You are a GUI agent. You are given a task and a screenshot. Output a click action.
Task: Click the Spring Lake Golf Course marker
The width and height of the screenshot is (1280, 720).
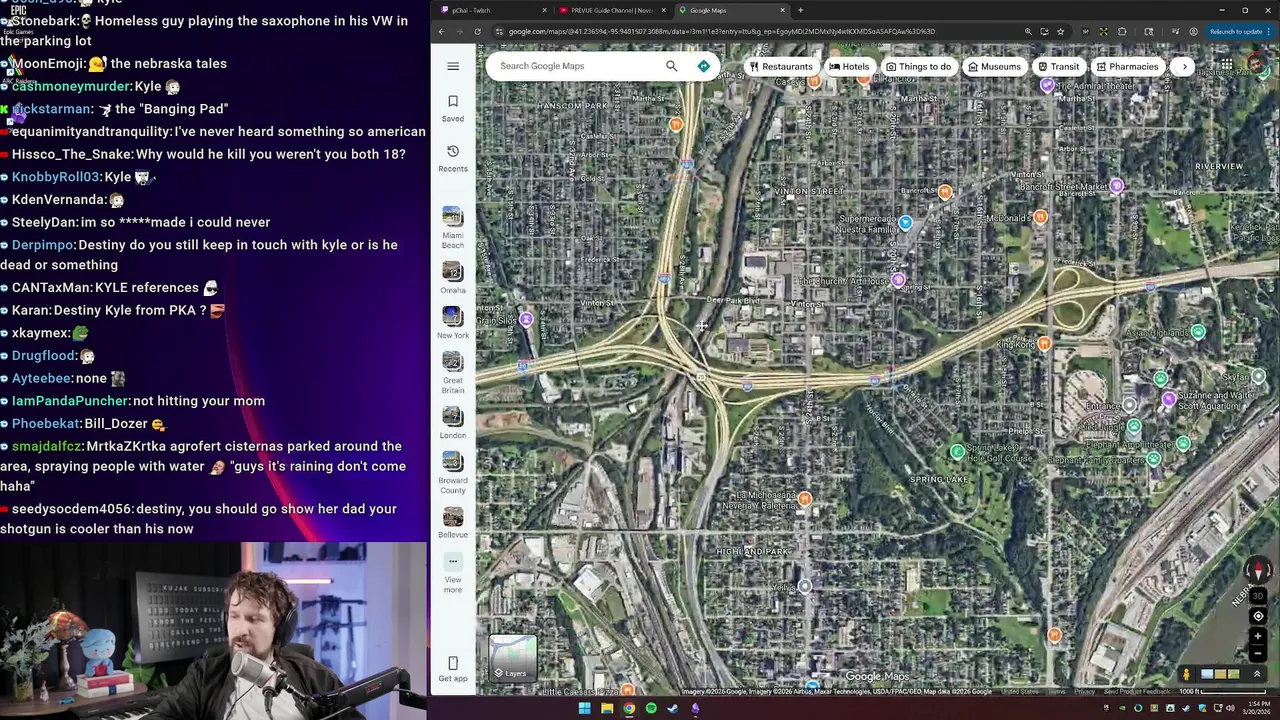point(957,451)
